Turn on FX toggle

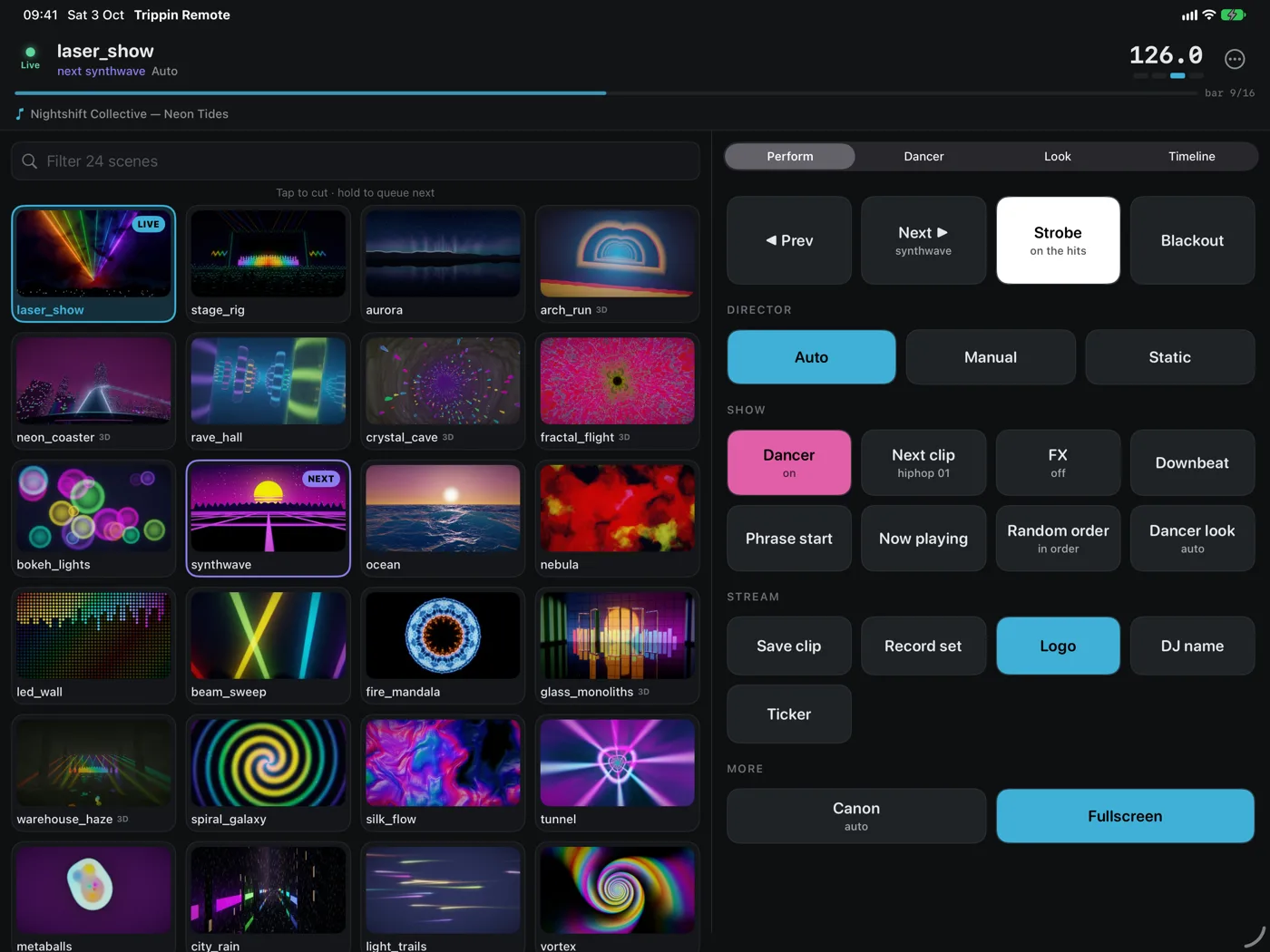coord(1058,462)
